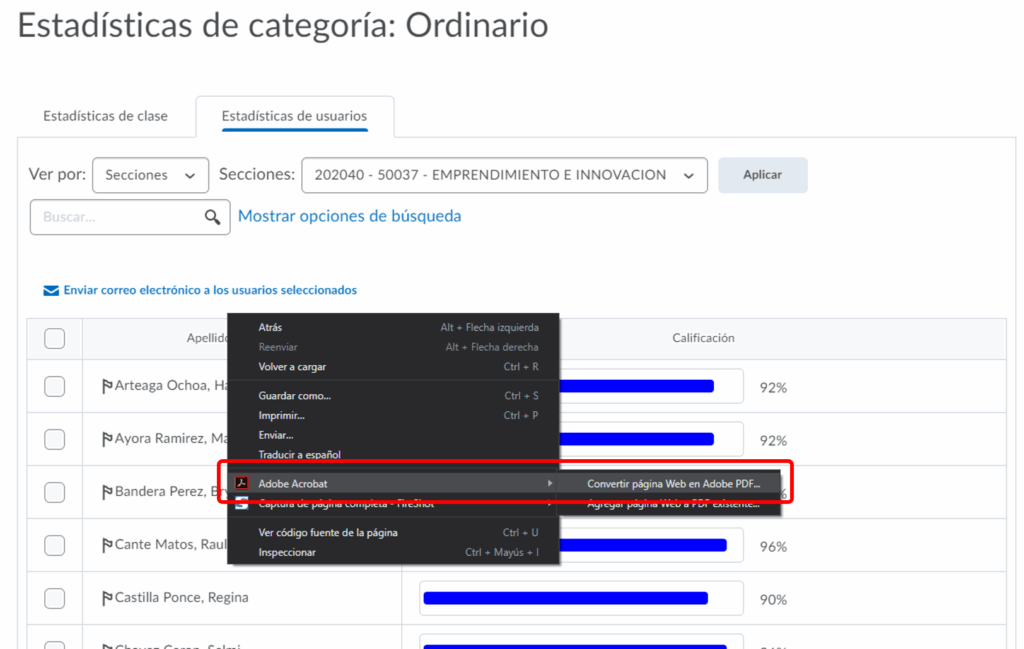Click the Adobe Acrobat icon in context menu
The width and height of the screenshot is (1024, 649).
tap(241, 484)
